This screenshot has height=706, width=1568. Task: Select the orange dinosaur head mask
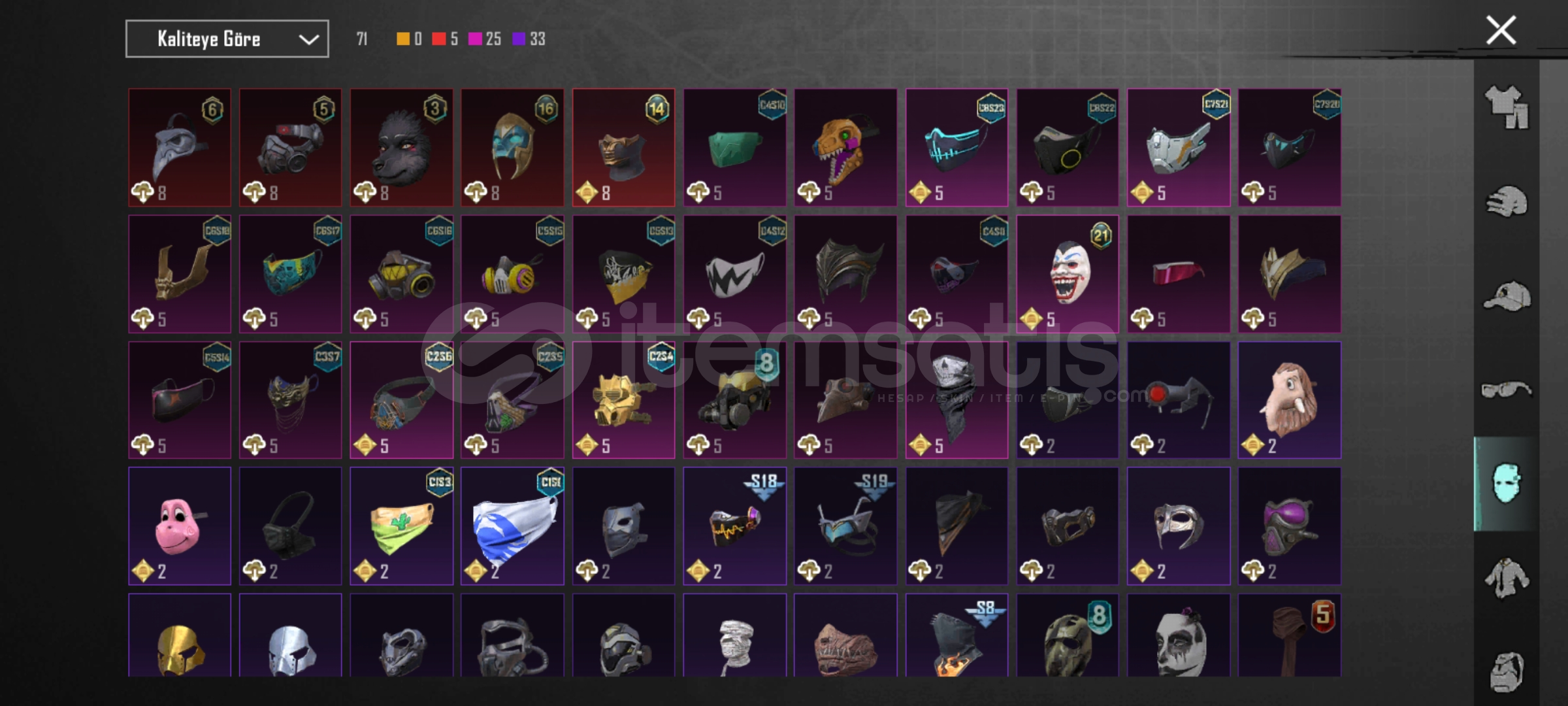tap(845, 148)
